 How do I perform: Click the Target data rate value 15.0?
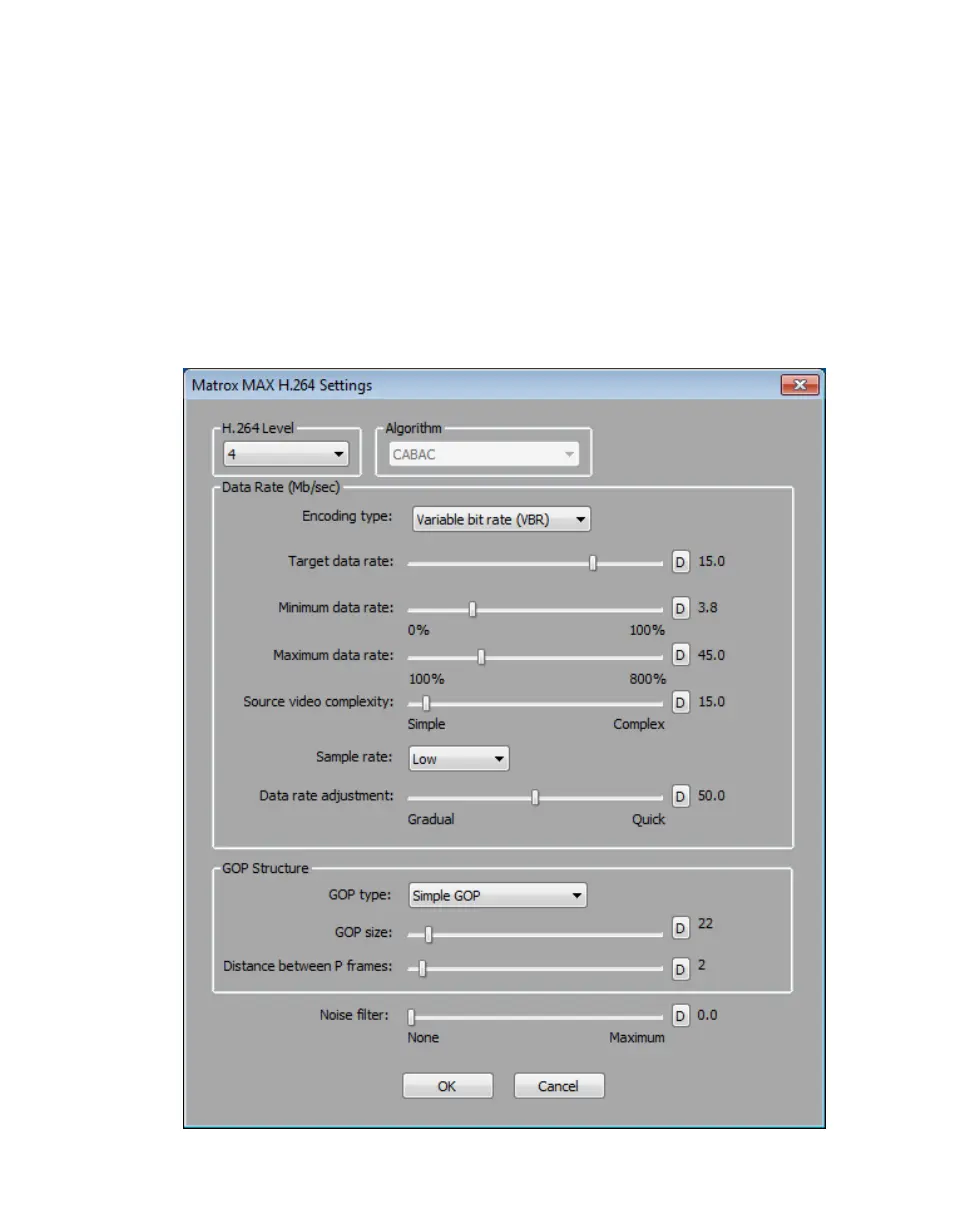click(x=711, y=561)
